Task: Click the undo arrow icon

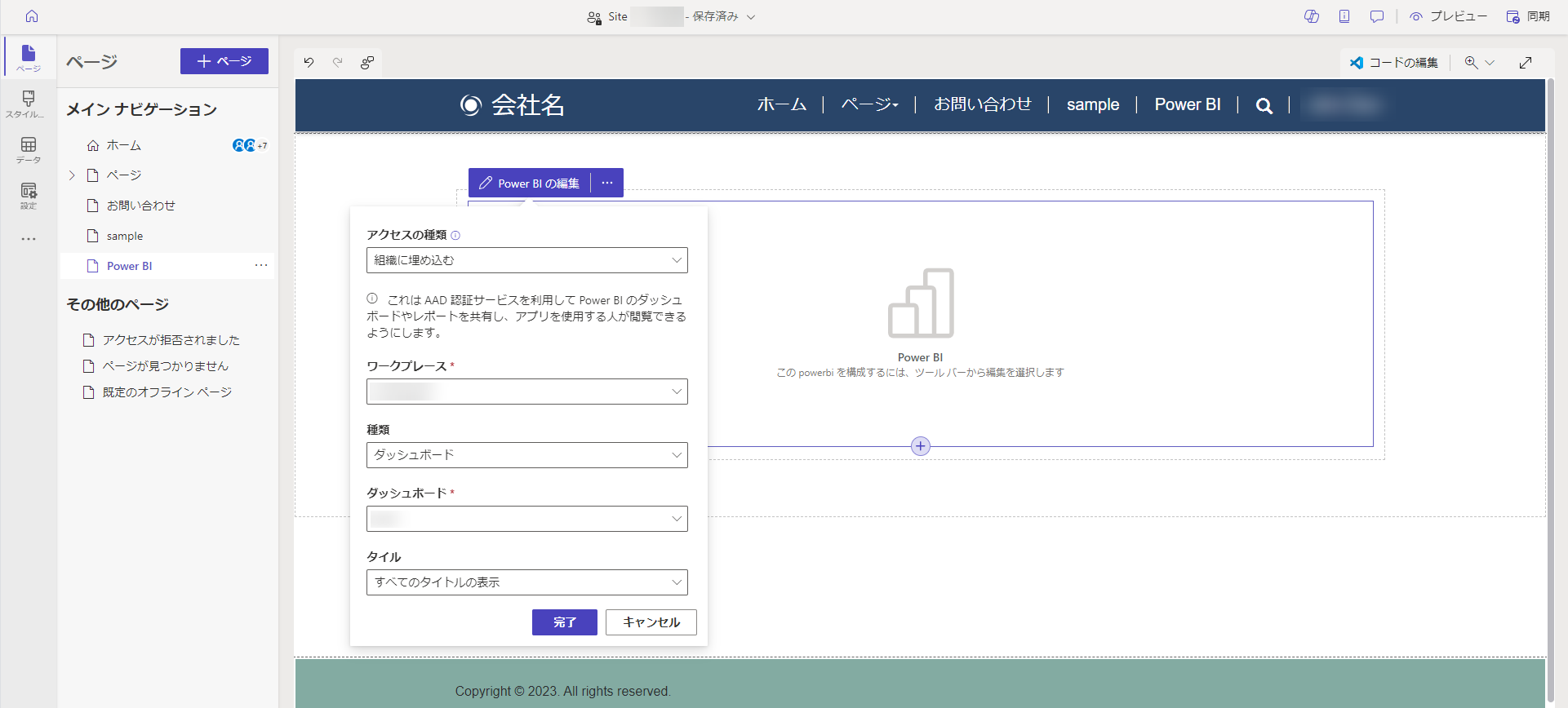Action: [x=309, y=62]
